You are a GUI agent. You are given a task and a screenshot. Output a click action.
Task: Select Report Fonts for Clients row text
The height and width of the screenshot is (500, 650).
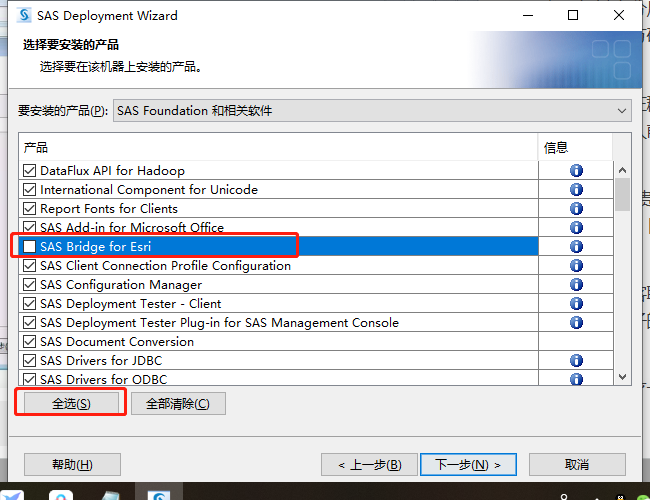pyautogui.click(x=109, y=209)
